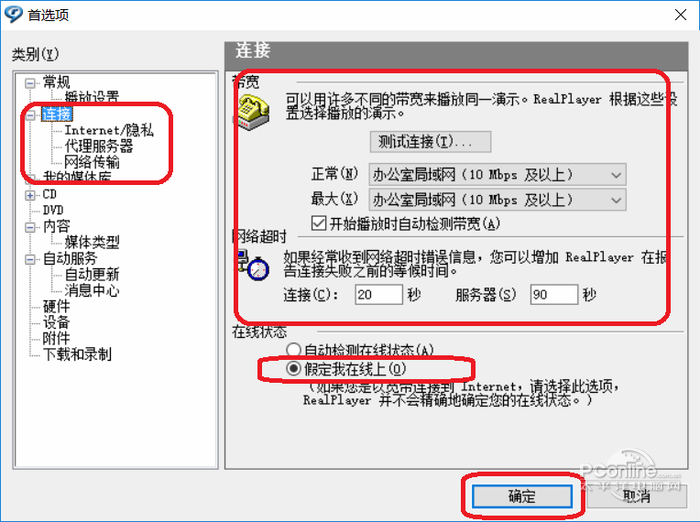Confirm with the 确定 button
The width and height of the screenshot is (700, 522).
[x=522, y=497]
